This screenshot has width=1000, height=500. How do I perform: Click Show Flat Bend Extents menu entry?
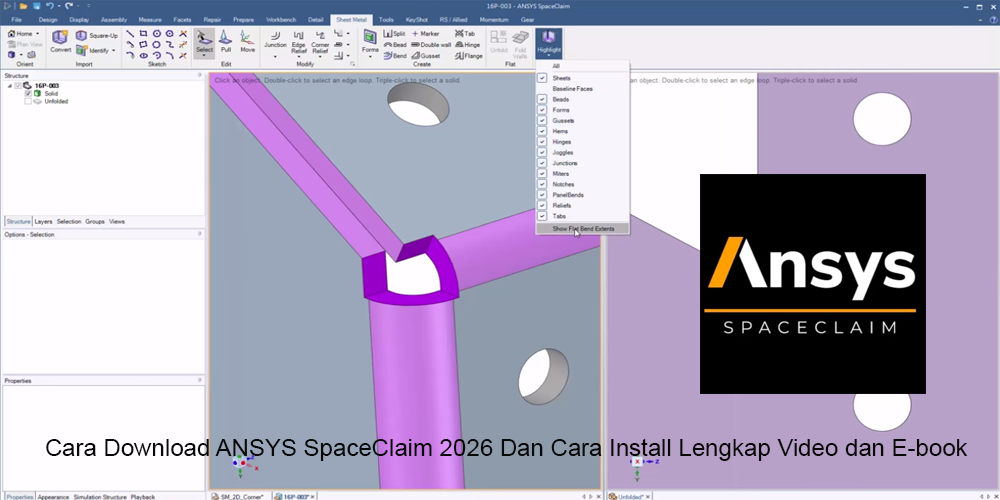pos(583,228)
